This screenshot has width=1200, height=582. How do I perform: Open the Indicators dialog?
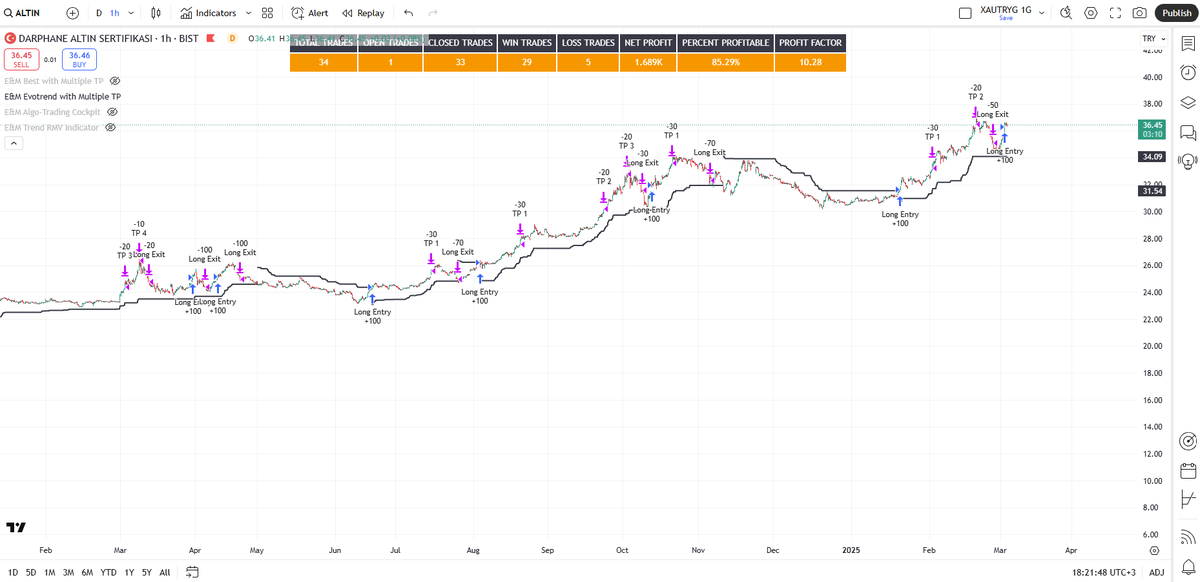[x=208, y=13]
